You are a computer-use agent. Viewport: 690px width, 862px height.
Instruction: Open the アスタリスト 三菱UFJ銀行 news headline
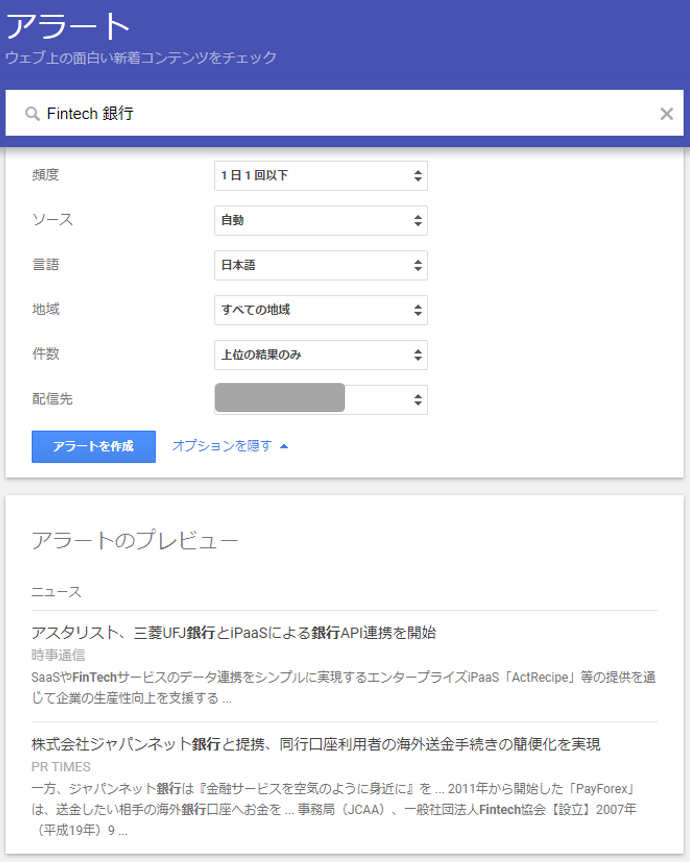pyautogui.click(x=234, y=633)
